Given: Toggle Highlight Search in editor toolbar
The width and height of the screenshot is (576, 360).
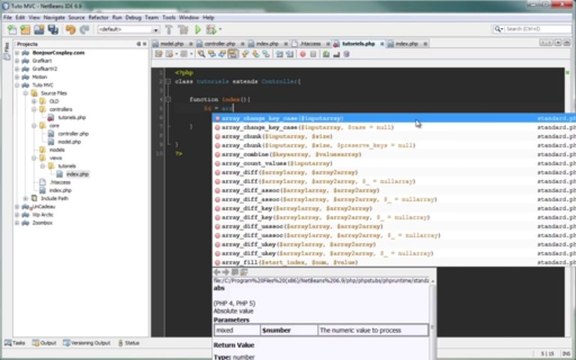Looking at the screenshot, I should [x=233, y=54].
